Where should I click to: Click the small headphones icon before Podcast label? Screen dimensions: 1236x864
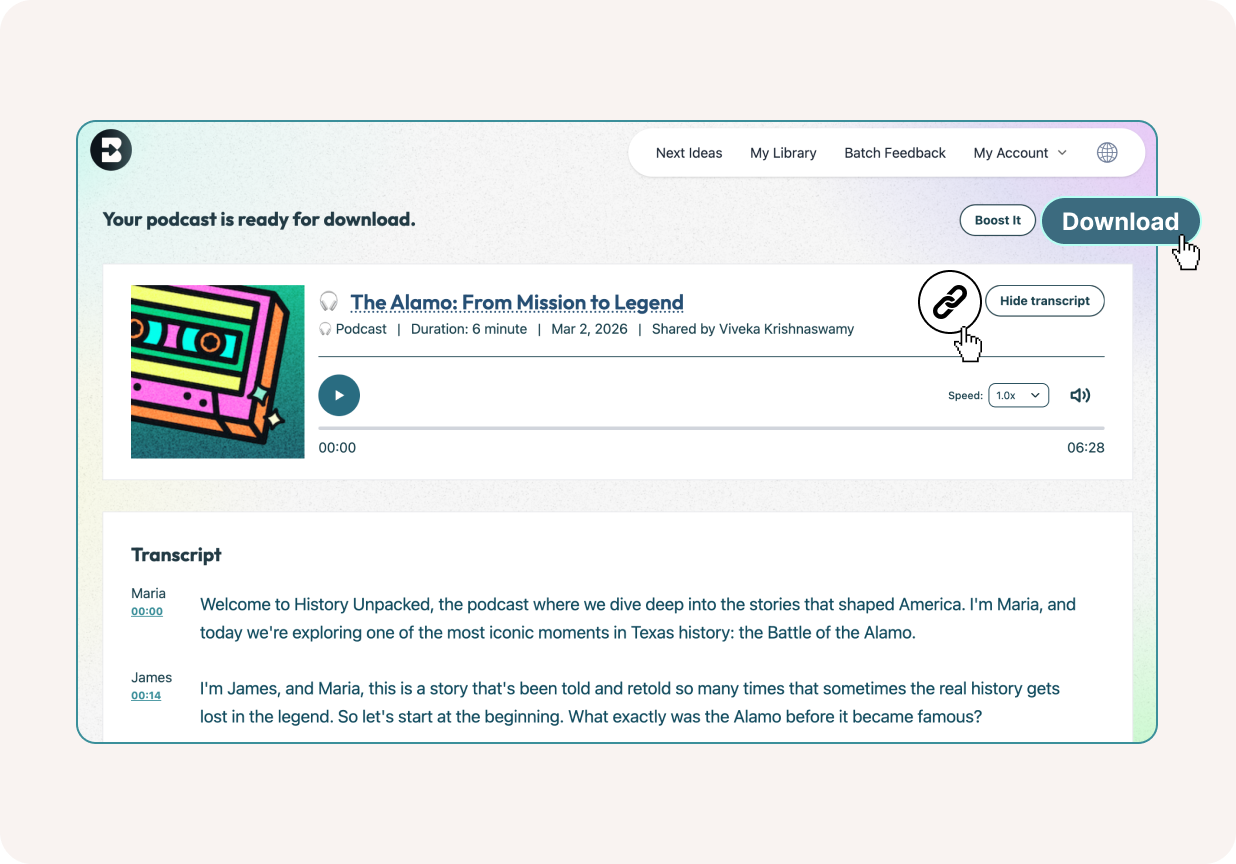click(x=325, y=329)
